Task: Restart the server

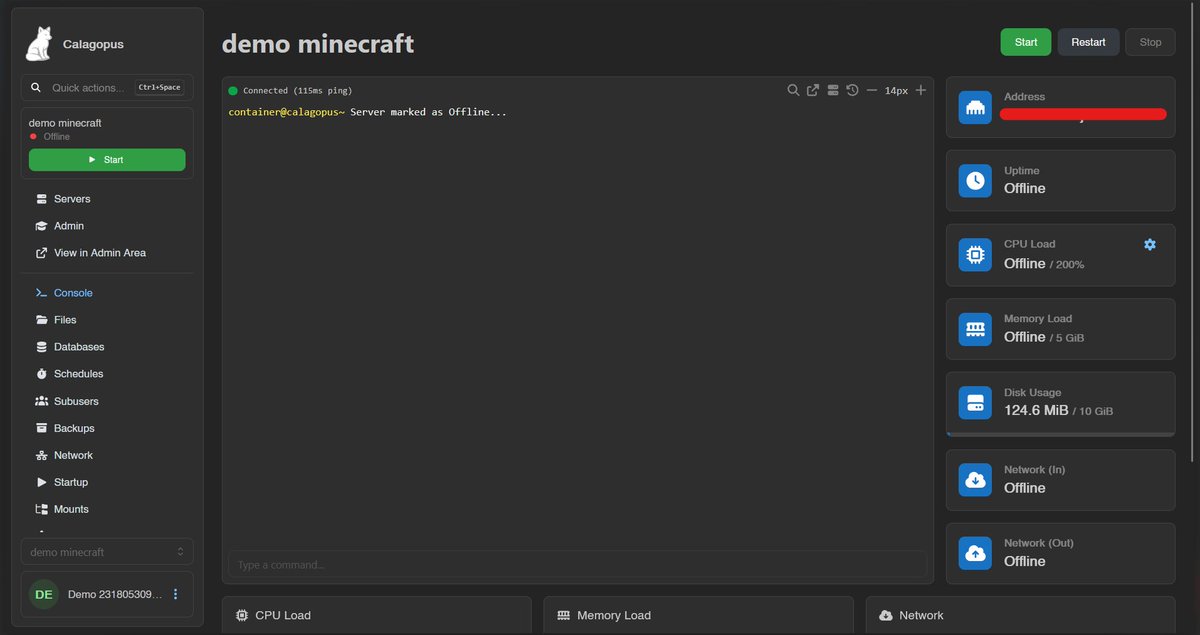Action: pyautogui.click(x=1088, y=42)
